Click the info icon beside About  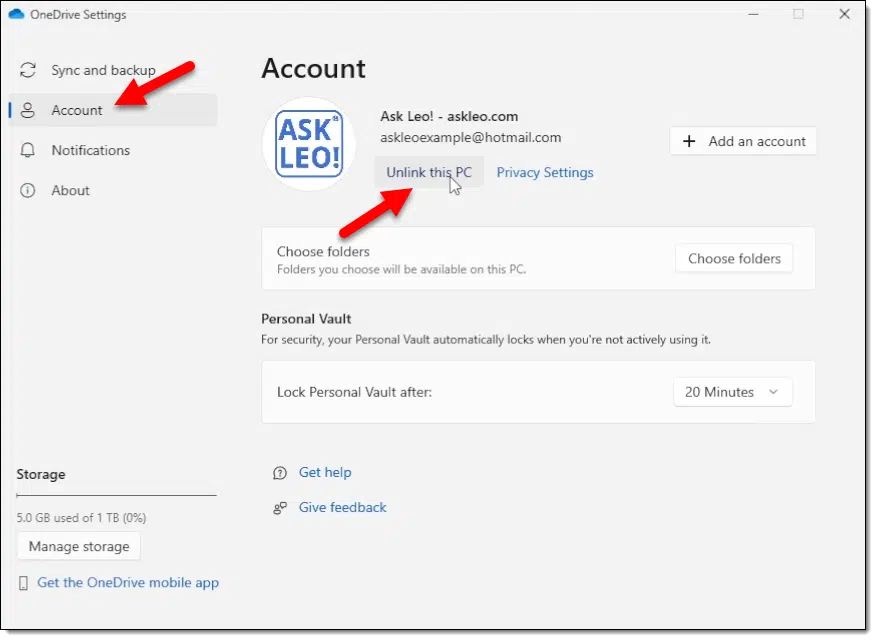click(x=27, y=190)
